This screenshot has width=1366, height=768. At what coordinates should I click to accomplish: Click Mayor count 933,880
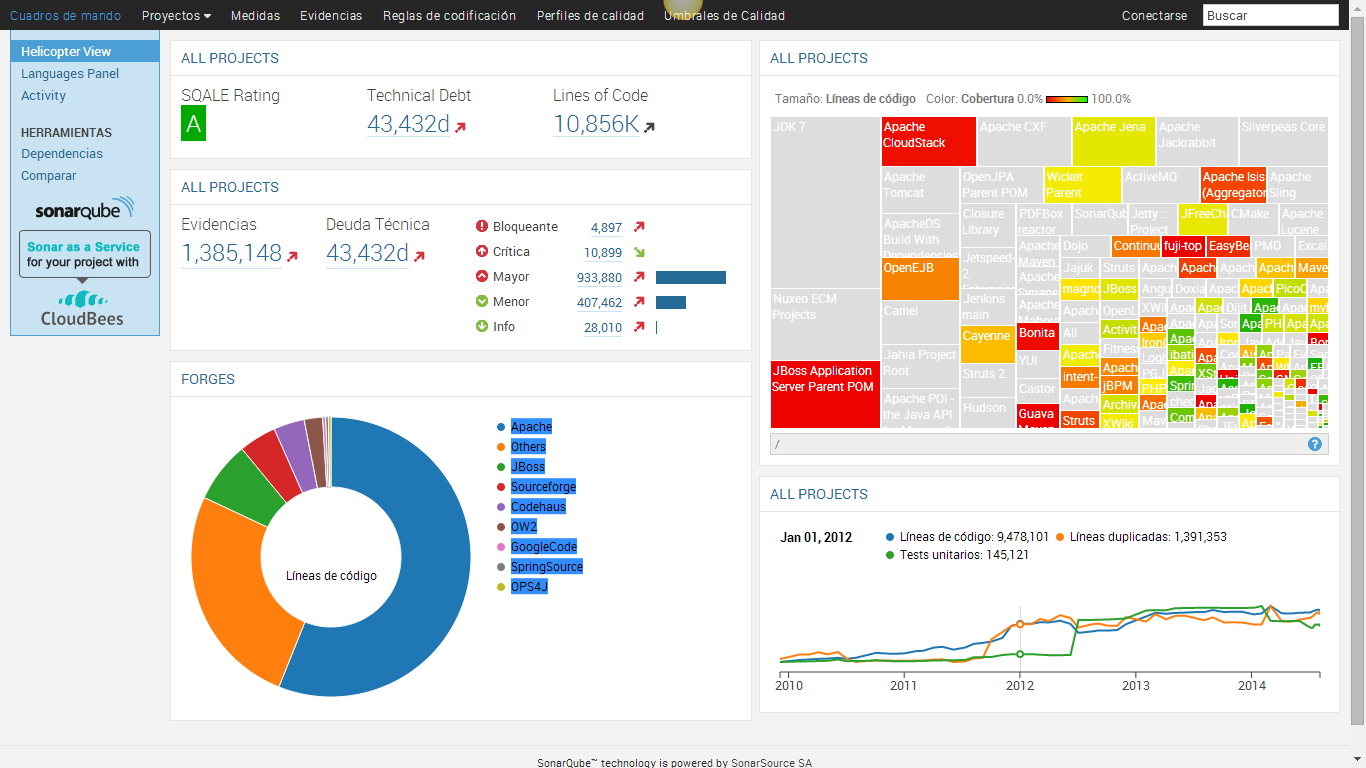[x=599, y=278]
